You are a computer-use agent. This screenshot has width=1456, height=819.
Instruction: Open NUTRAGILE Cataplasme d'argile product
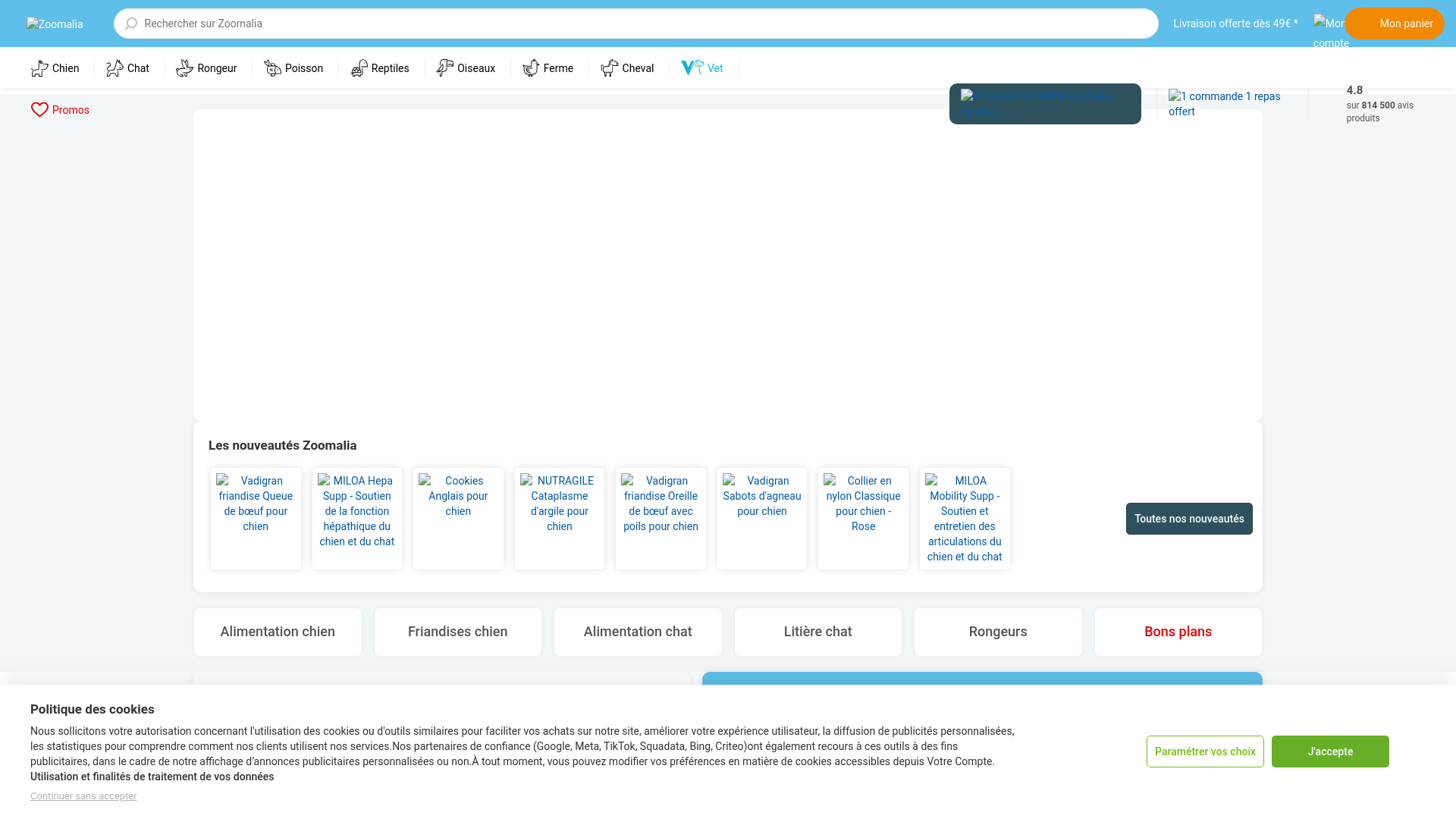(560, 519)
